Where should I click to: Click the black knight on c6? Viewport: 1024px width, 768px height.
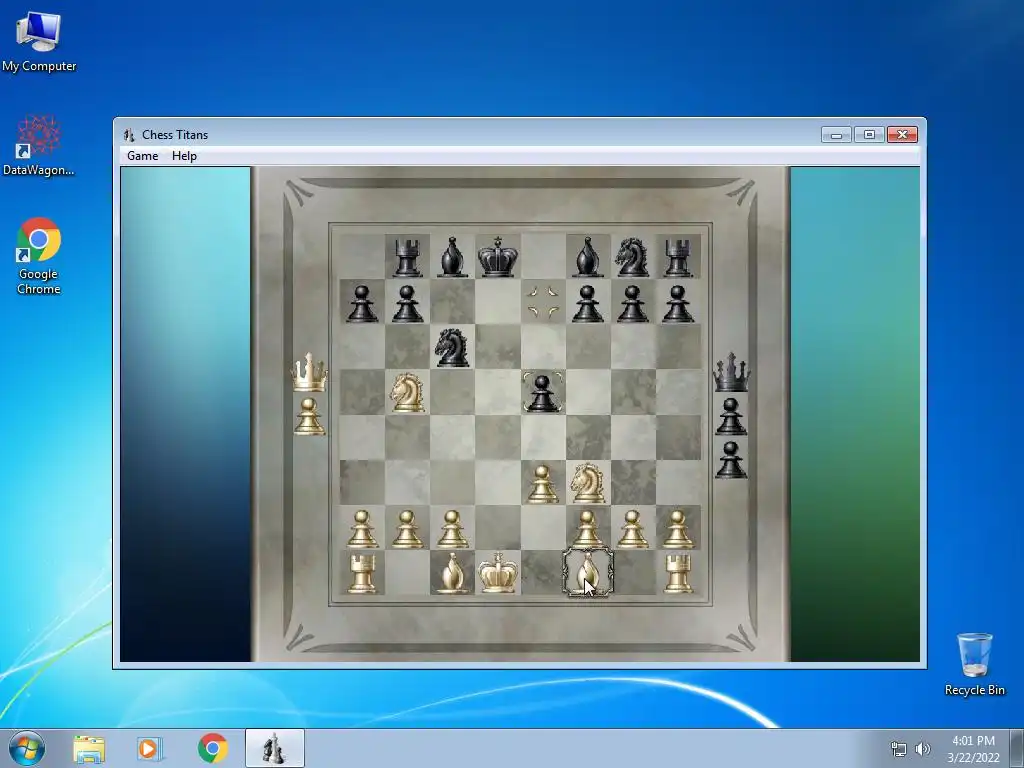[x=453, y=347]
